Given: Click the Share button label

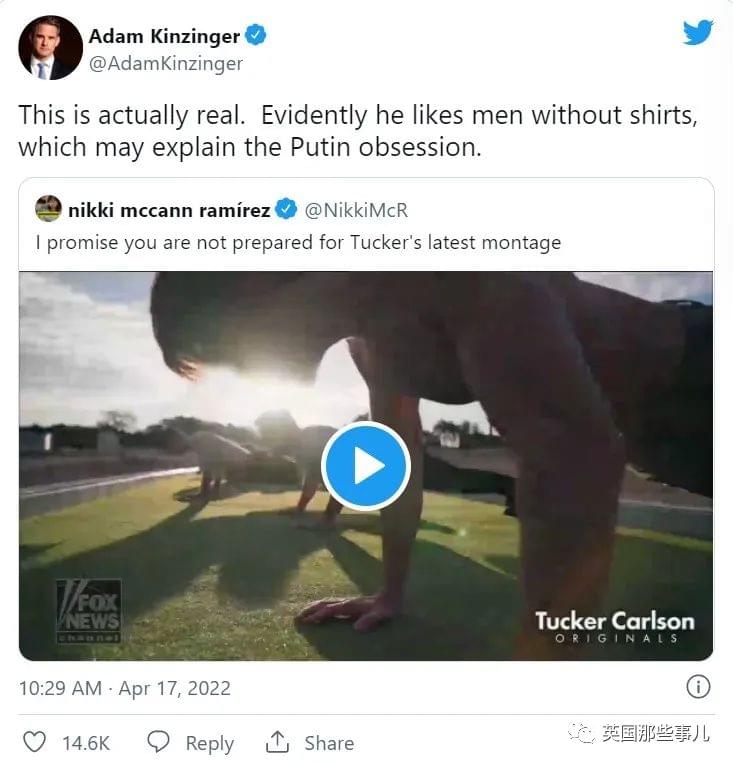Looking at the screenshot, I should (x=329, y=743).
